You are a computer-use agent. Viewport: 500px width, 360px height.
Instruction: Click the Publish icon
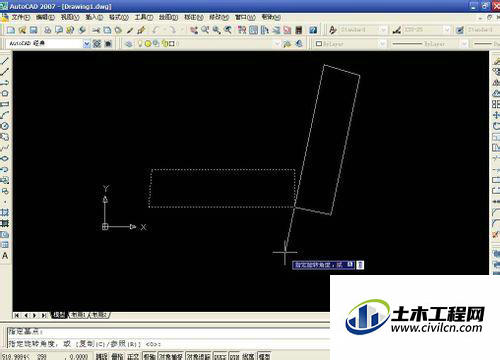(70, 30)
